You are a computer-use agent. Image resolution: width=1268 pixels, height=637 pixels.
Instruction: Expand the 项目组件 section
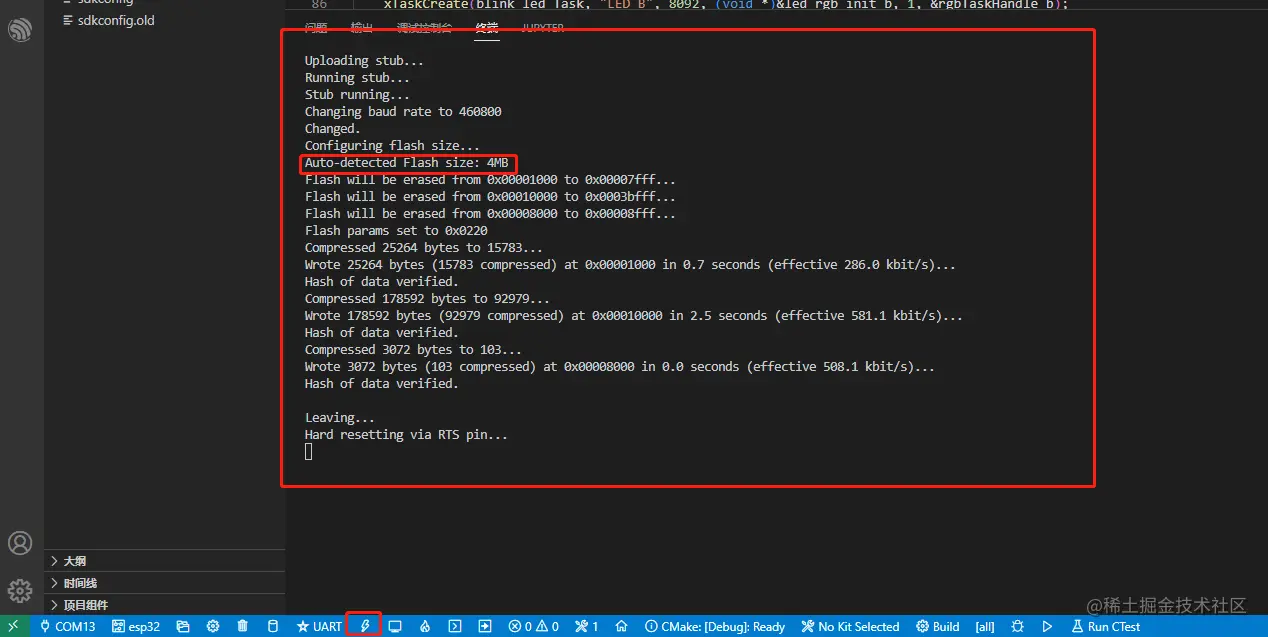click(165, 605)
